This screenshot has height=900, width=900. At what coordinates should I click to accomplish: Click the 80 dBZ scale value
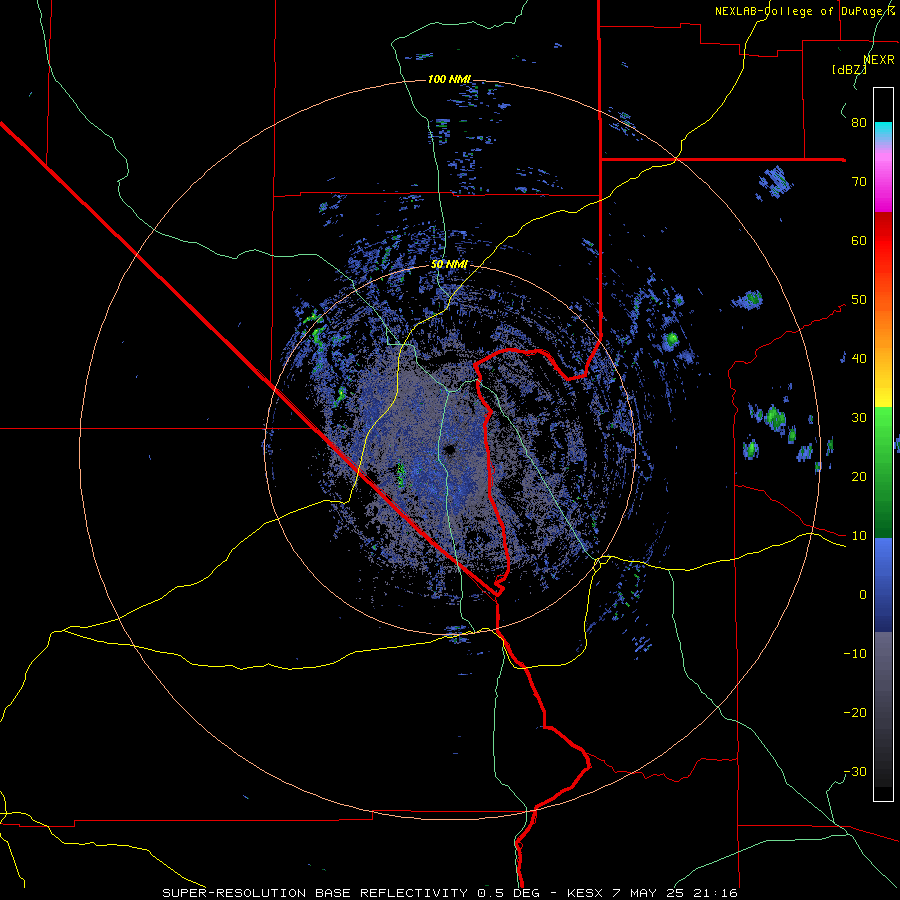[859, 123]
